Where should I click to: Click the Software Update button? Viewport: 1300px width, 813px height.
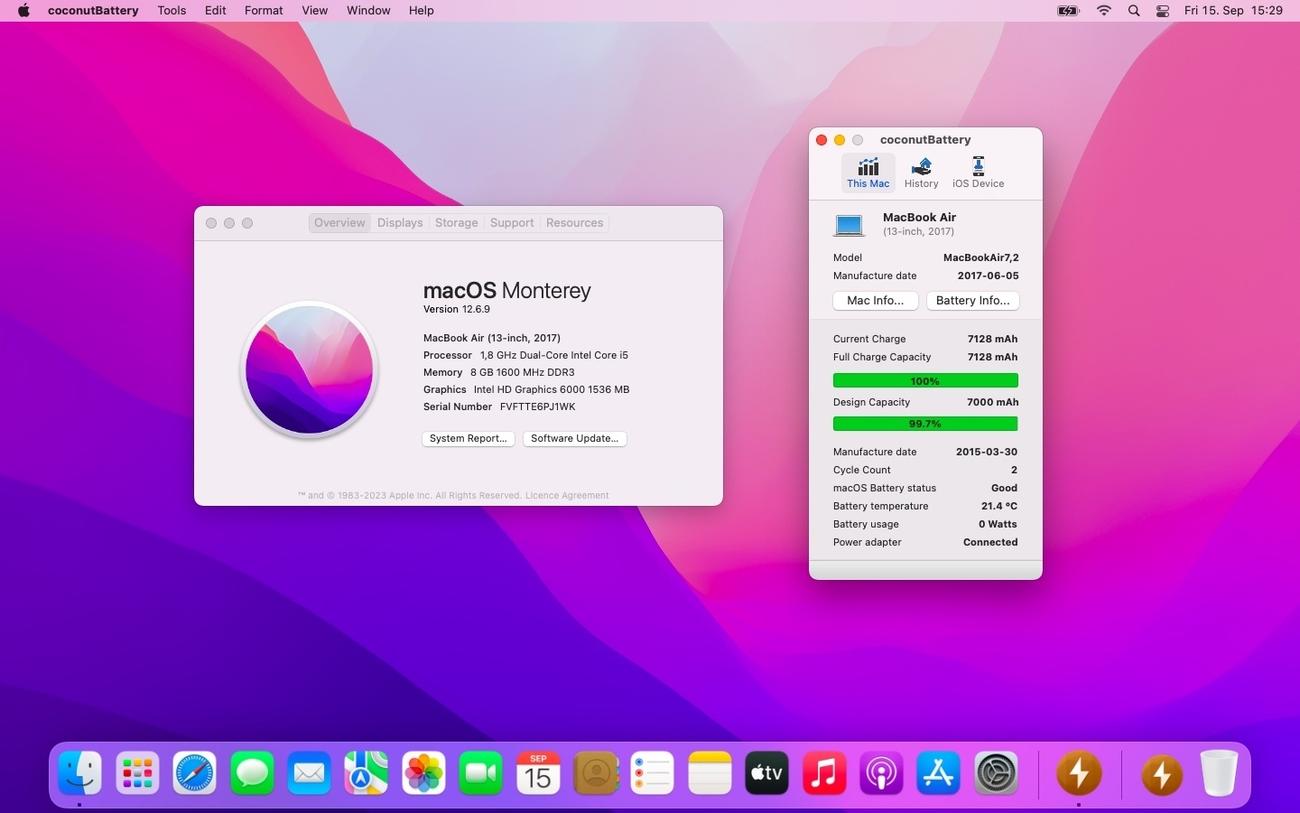click(x=574, y=438)
